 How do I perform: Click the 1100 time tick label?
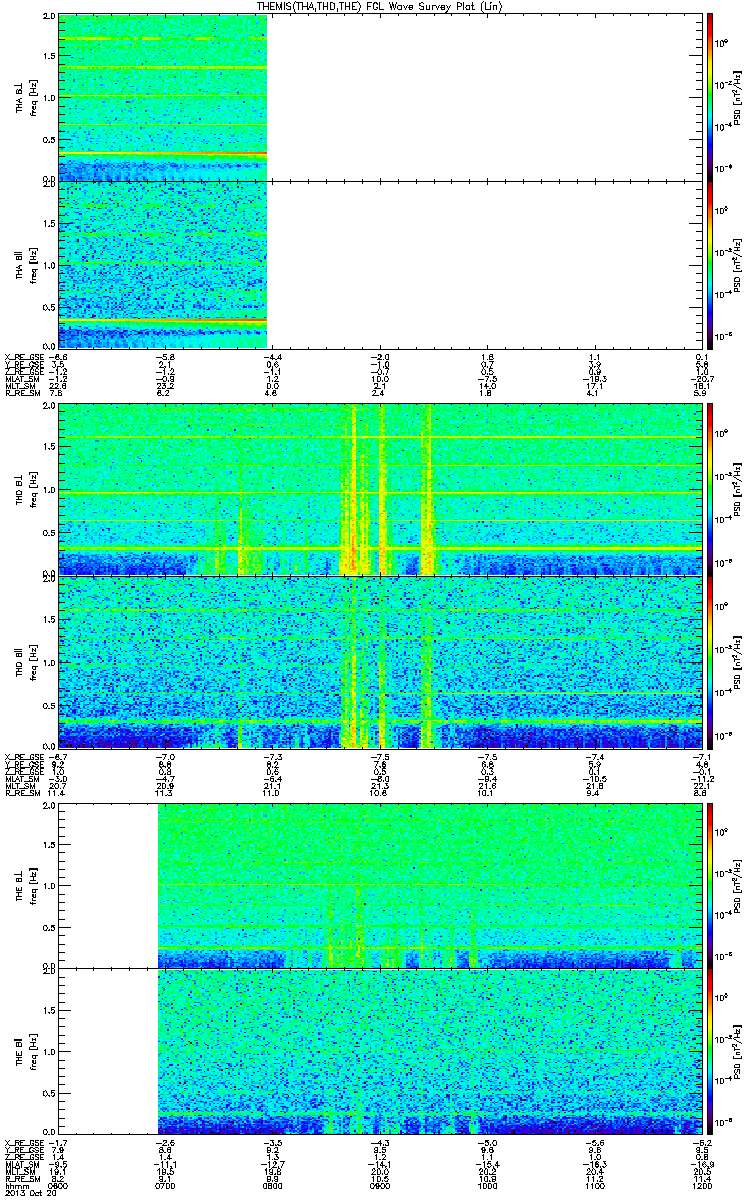pyautogui.click(x=594, y=1185)
